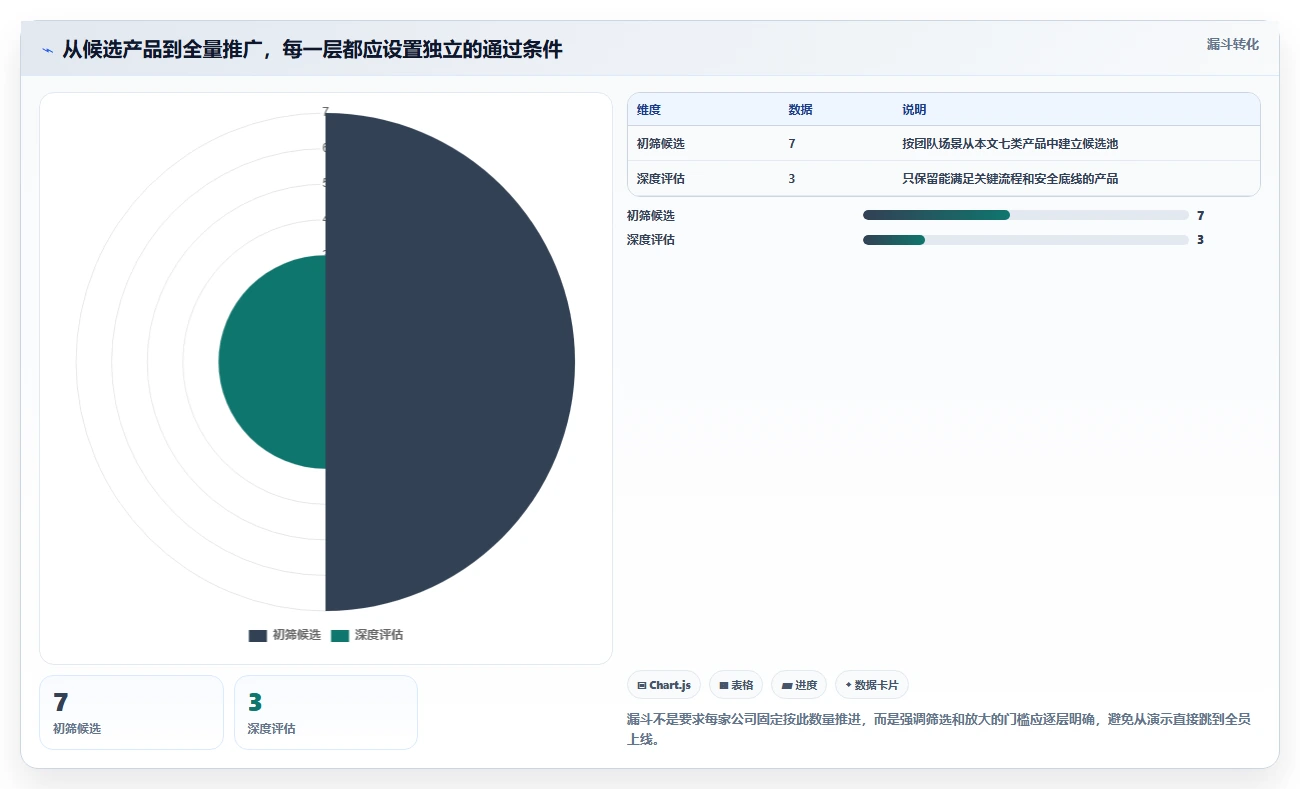Click the lightning icon beside the title
Viewport: 1300px width, 789px height.
[x=47, y=50]
